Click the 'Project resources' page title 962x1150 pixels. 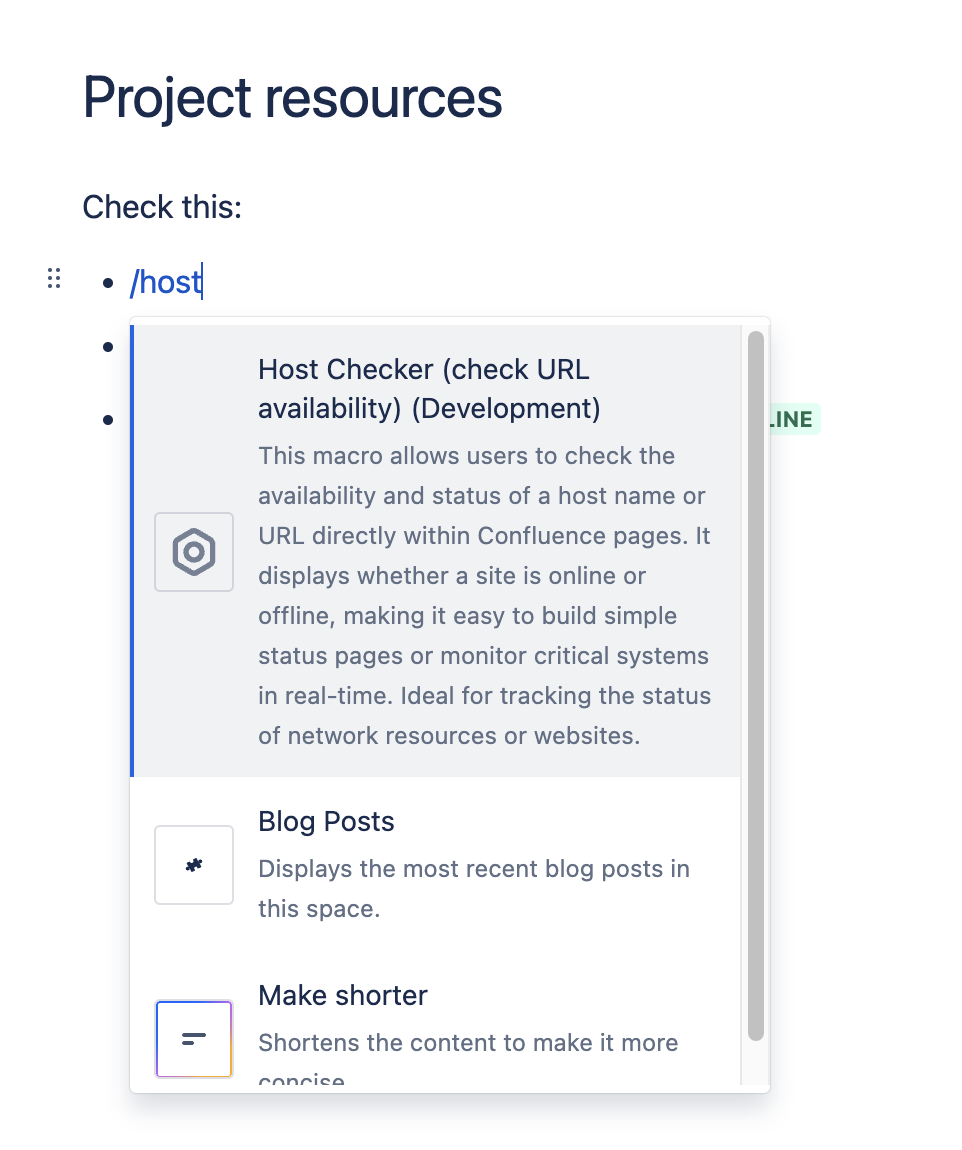click(292, 98)
